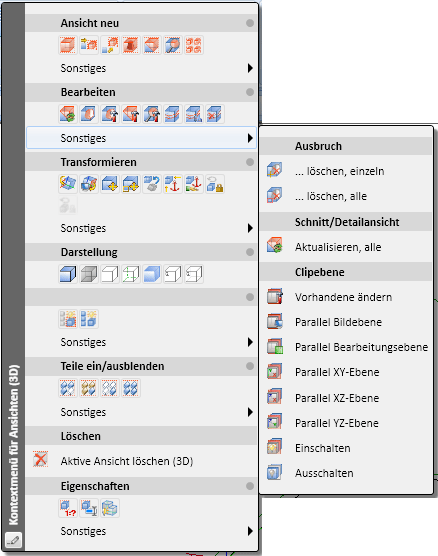Expand Sonstiges under Teile ein/ausblenden
The image size is (438, 556).
pos(141,412)
